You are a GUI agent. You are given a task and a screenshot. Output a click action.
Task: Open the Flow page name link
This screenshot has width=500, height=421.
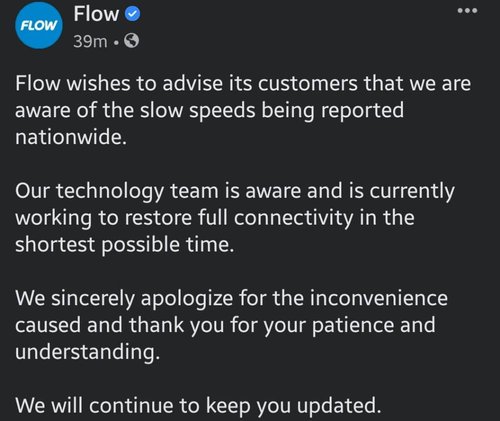[96, 14]
